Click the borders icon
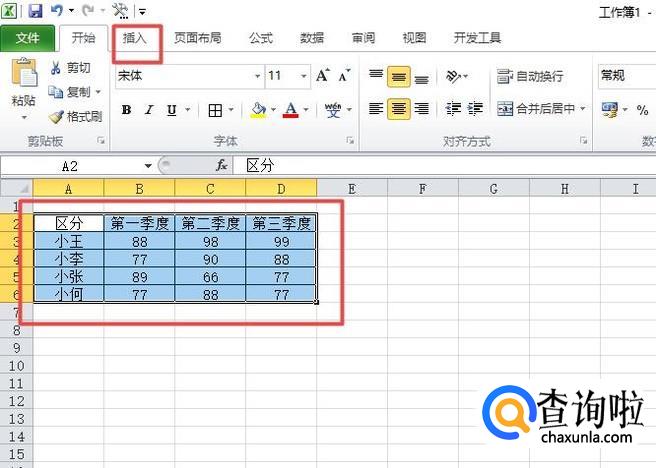Viewport: 656px width, 468px height. coord(215,110)
